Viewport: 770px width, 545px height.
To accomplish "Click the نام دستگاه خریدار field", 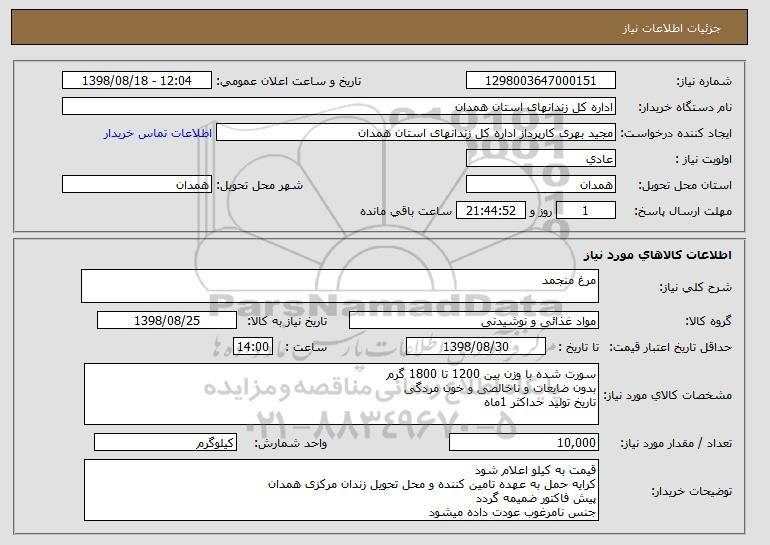I will 339,107.
